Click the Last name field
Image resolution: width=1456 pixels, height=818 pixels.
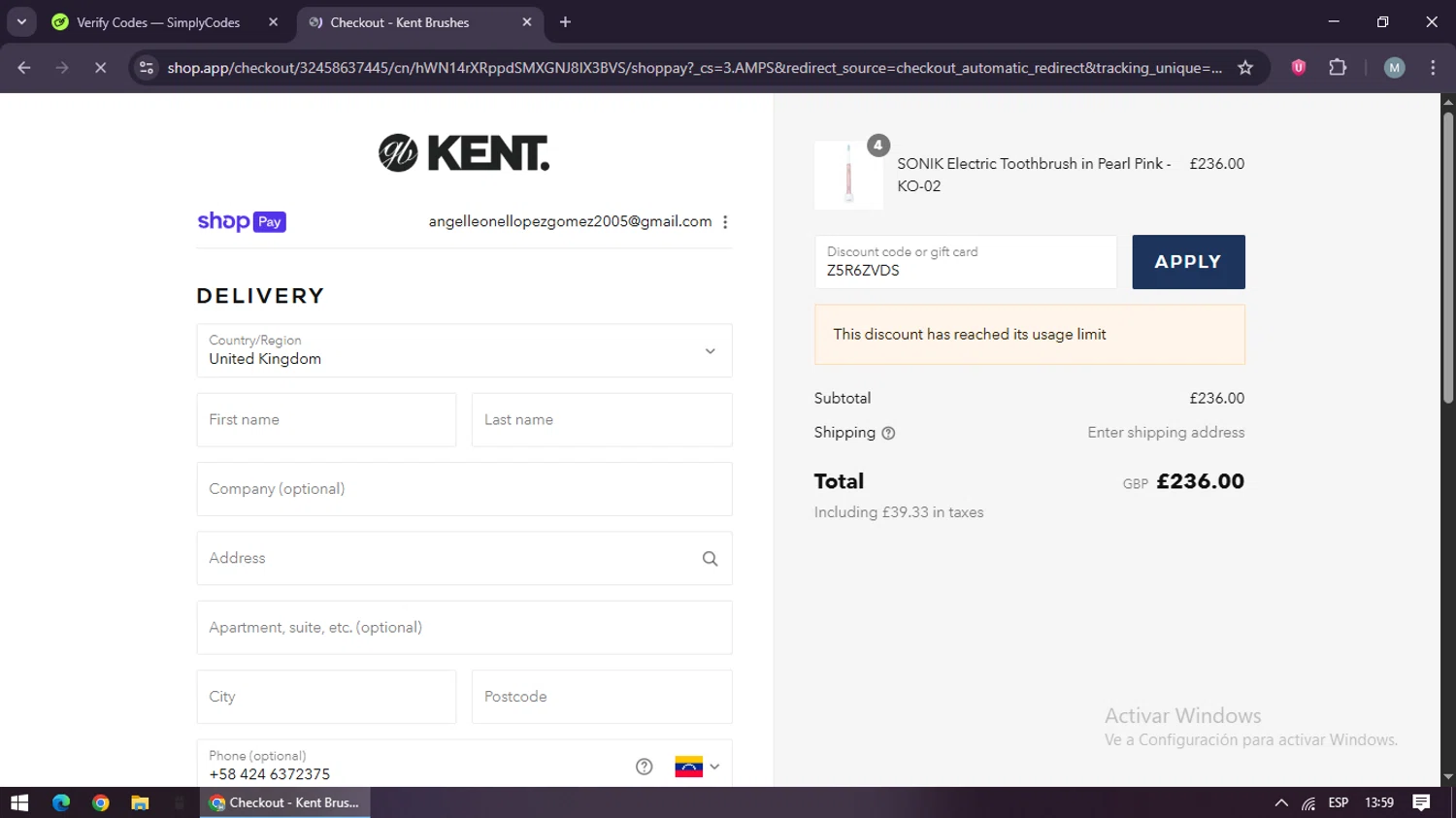pos(602,420)
